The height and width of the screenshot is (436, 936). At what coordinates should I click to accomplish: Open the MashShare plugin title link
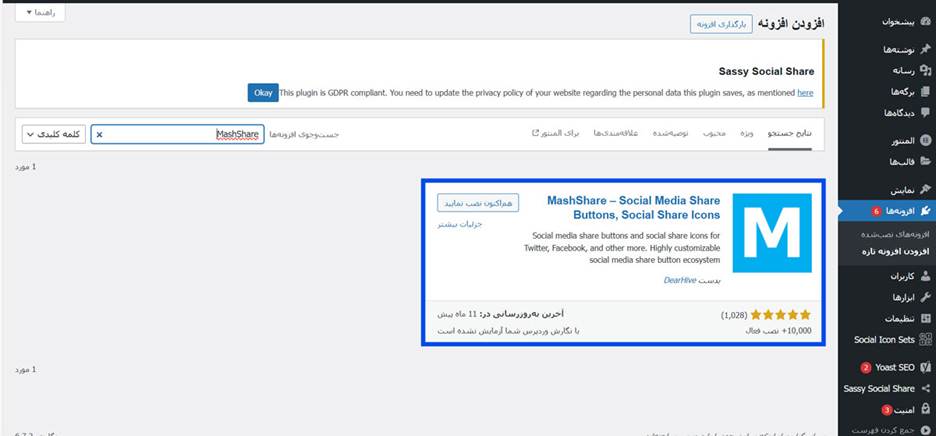[x=633, y=207]
